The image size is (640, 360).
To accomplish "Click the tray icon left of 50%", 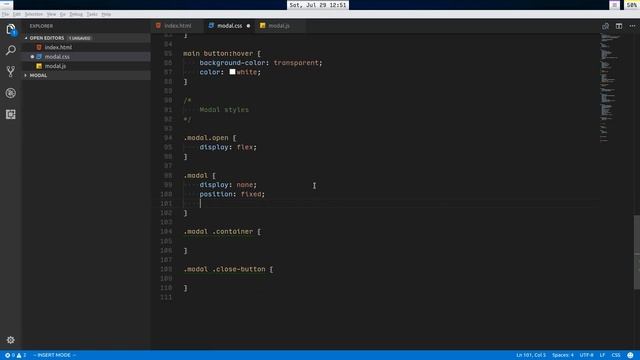I will 614,5.
